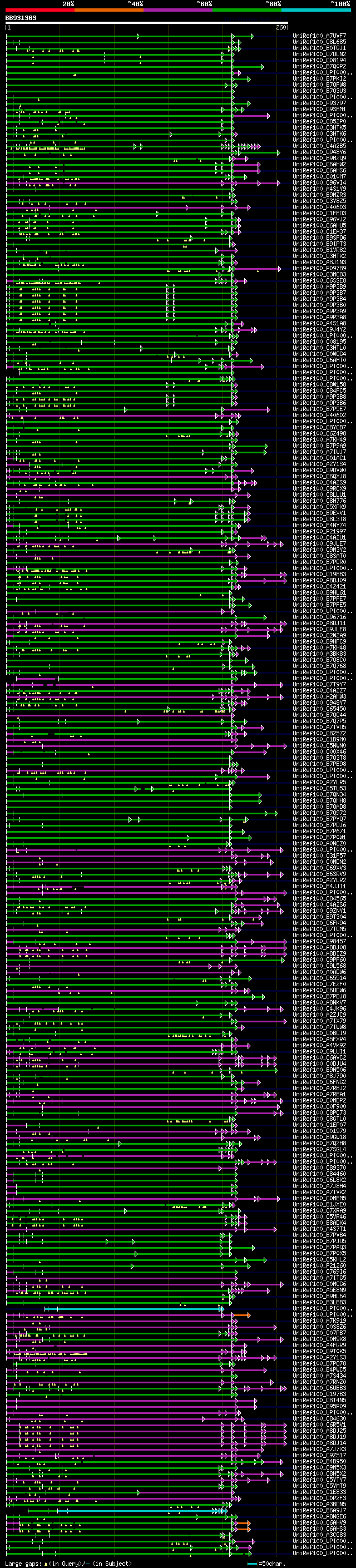Click the UniRef100_P93797 label
356x1568 pixels.
(319, 103)
